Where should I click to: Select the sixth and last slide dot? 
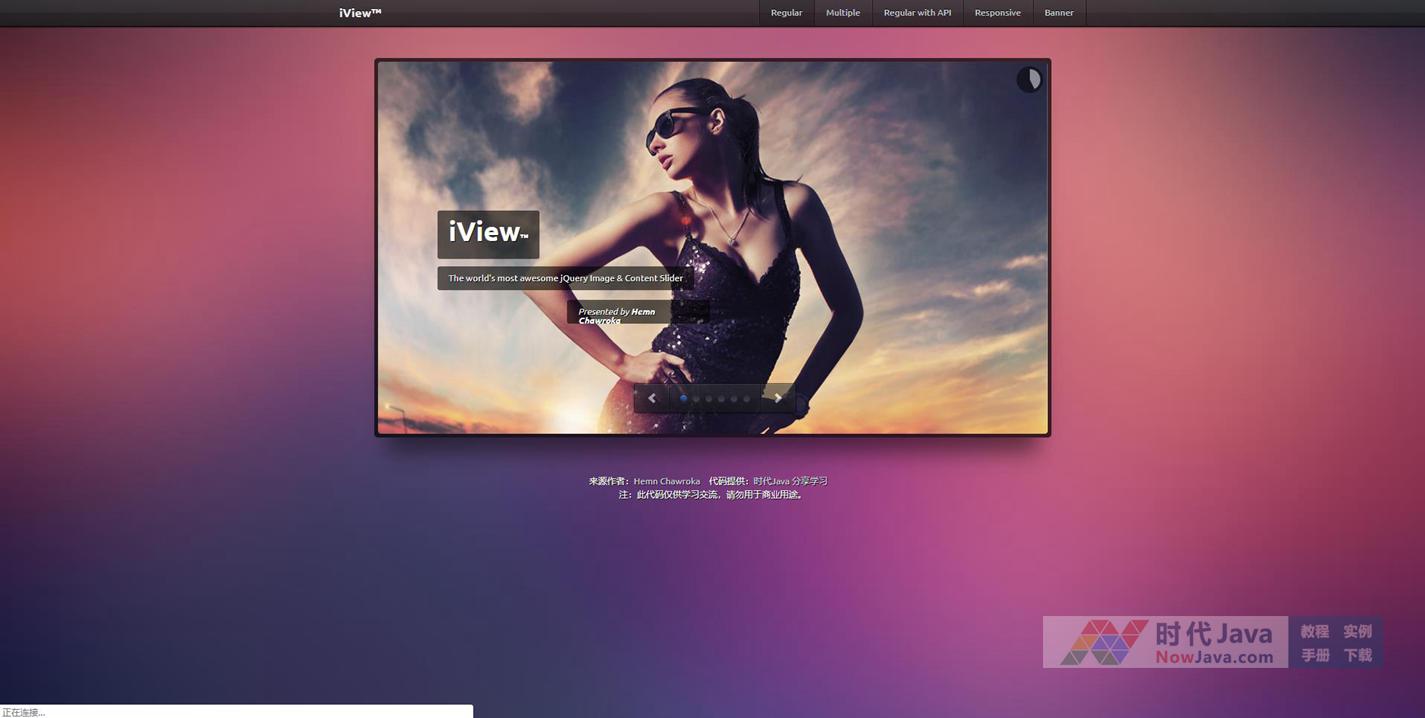pos(746,398)
